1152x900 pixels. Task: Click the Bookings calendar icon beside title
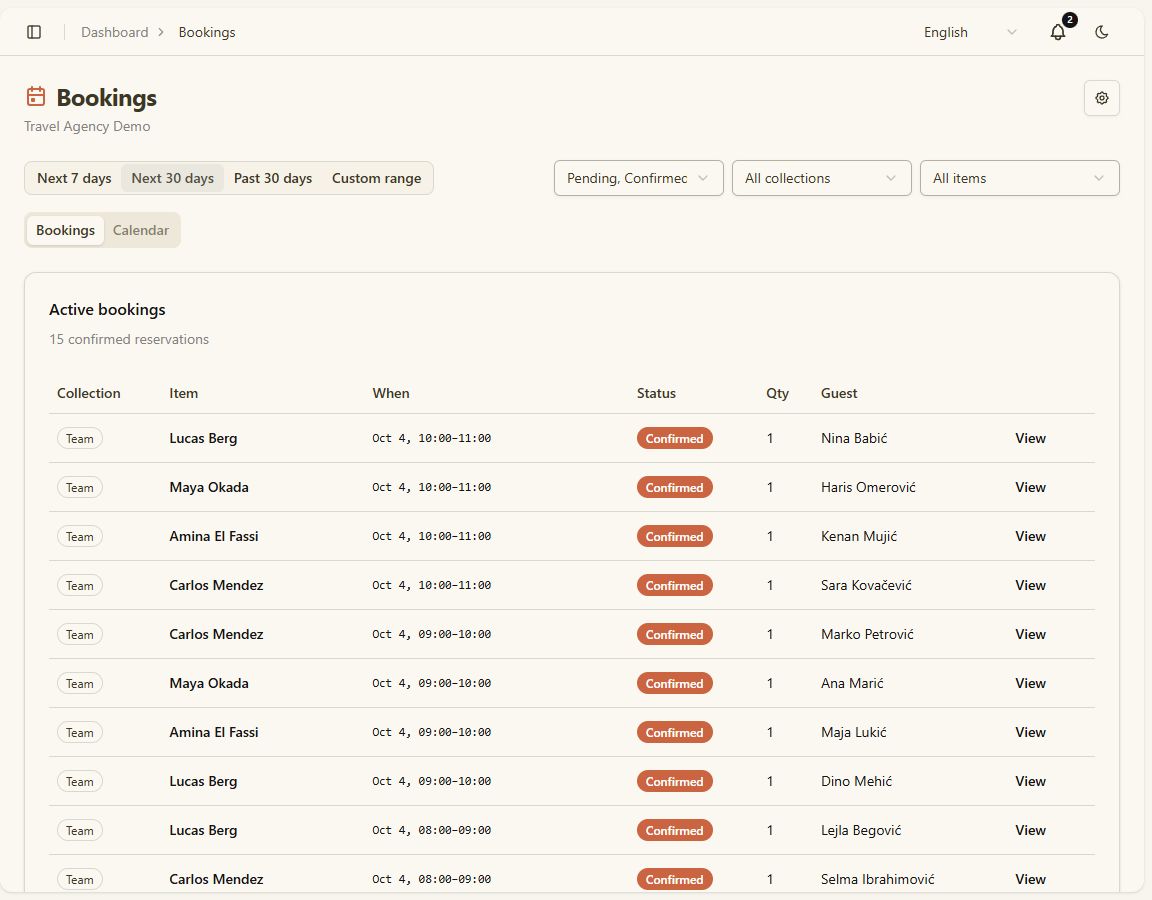click(x=36, y=96)
